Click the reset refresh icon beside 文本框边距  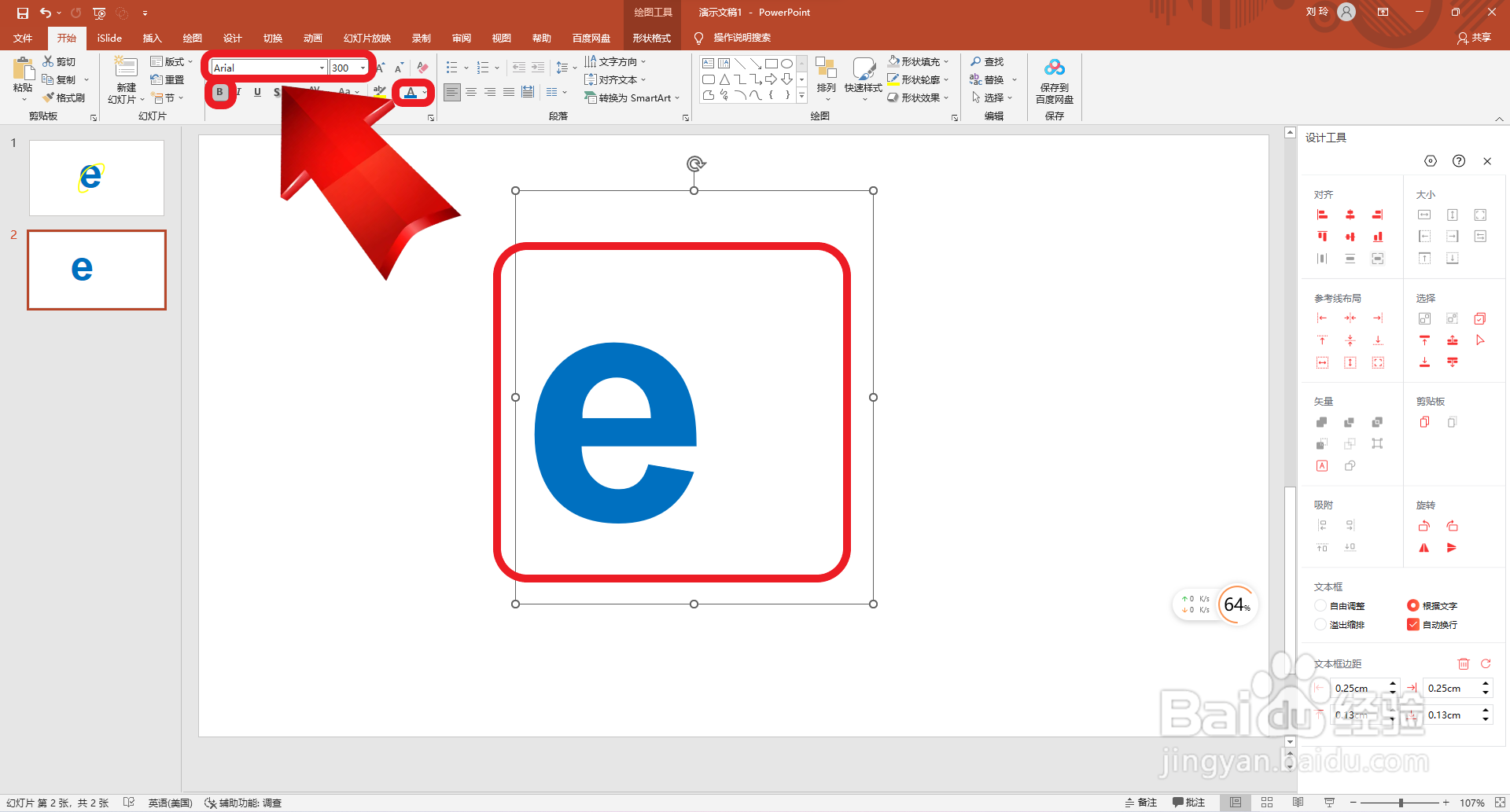coord(1486,664)
